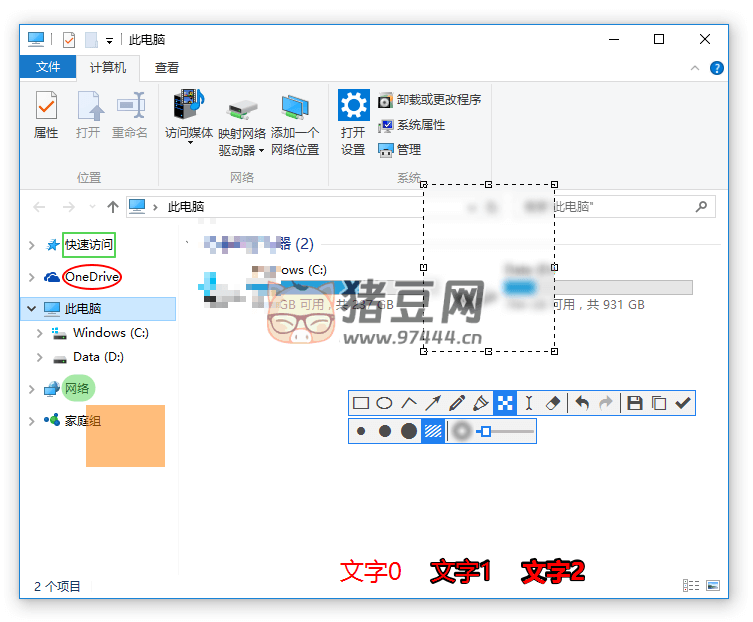The image size is (753, 622).
Task: Click the Open ribbon button
Action: tap(88, 115)
